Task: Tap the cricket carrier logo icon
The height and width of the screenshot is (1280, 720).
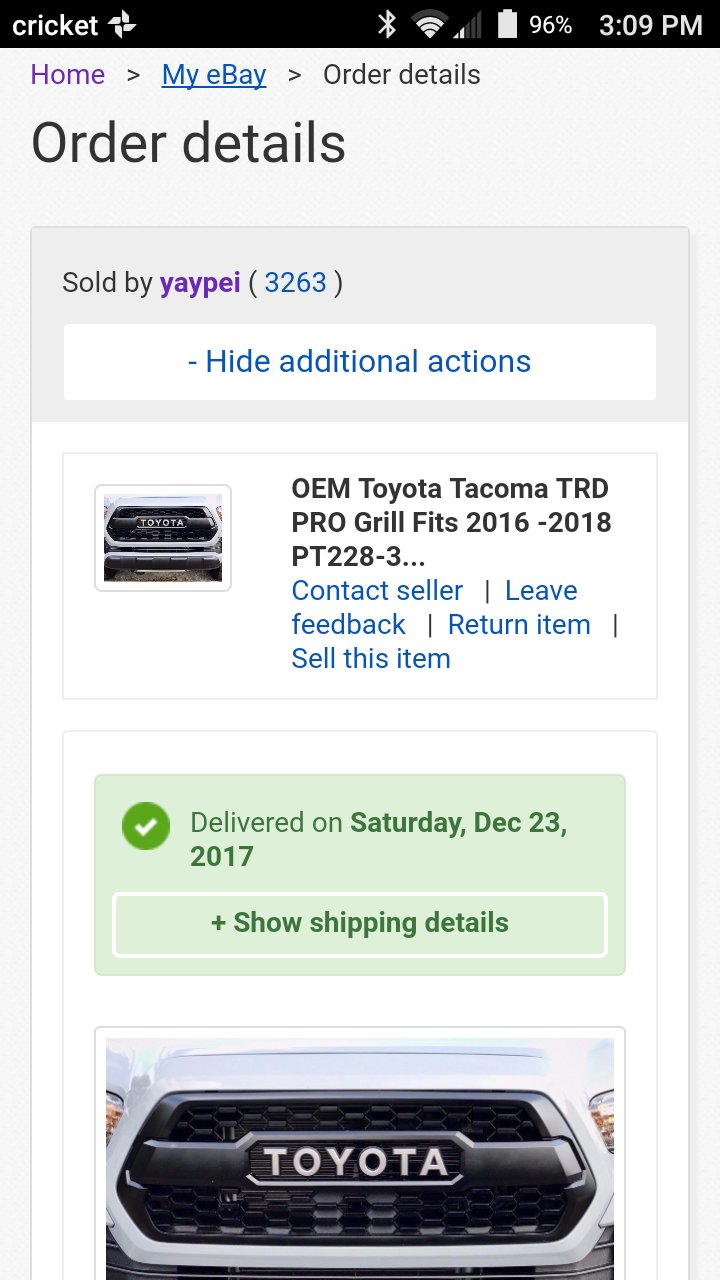Action: point(122,25)
